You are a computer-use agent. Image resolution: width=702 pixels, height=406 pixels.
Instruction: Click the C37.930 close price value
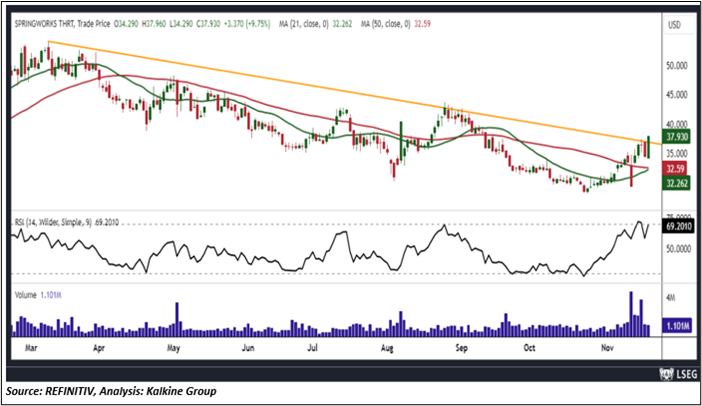coord(208,24)
